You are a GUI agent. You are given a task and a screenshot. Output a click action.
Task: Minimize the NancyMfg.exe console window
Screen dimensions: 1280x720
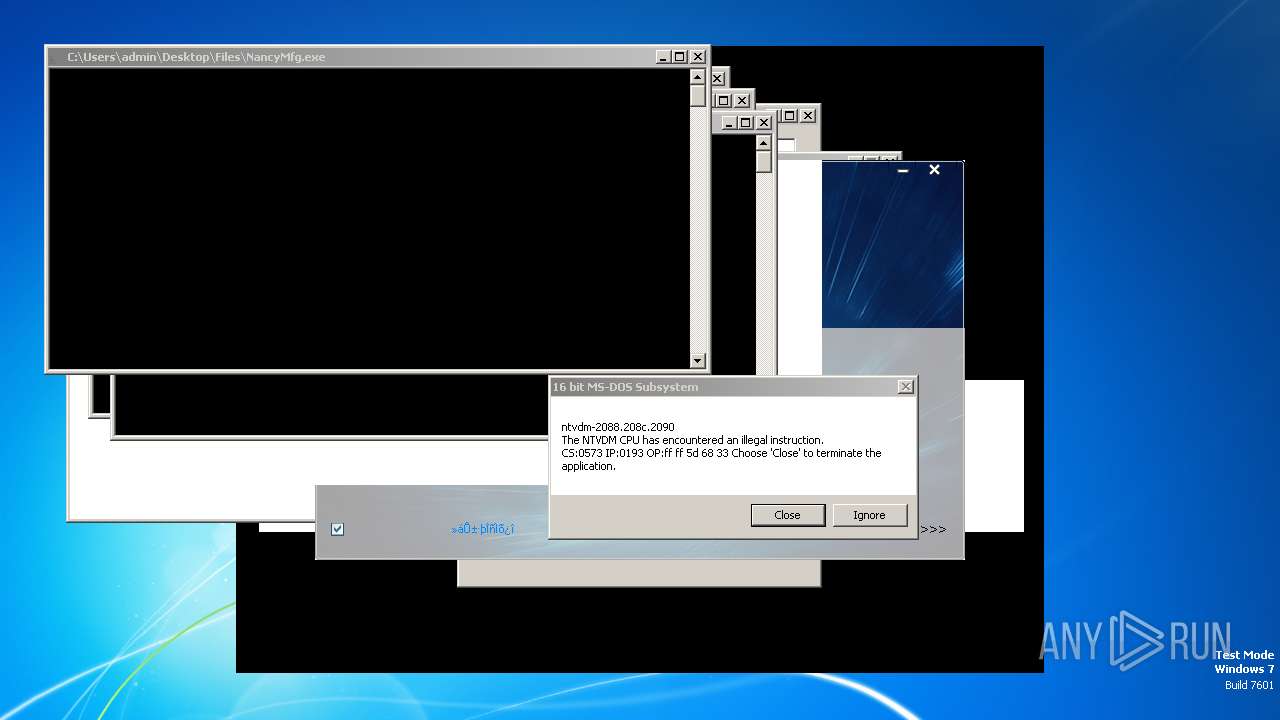tap(663, 57)
